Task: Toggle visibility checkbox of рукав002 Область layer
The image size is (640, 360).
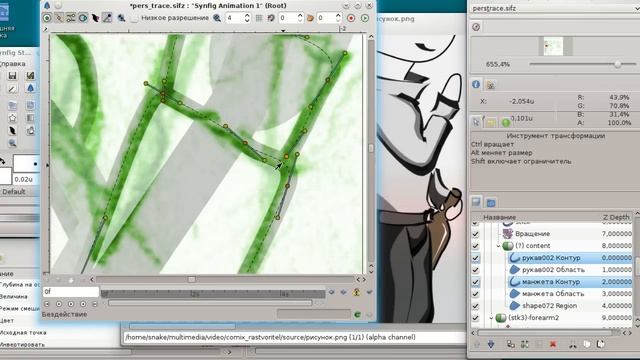Action: click(x=475, y=270)
